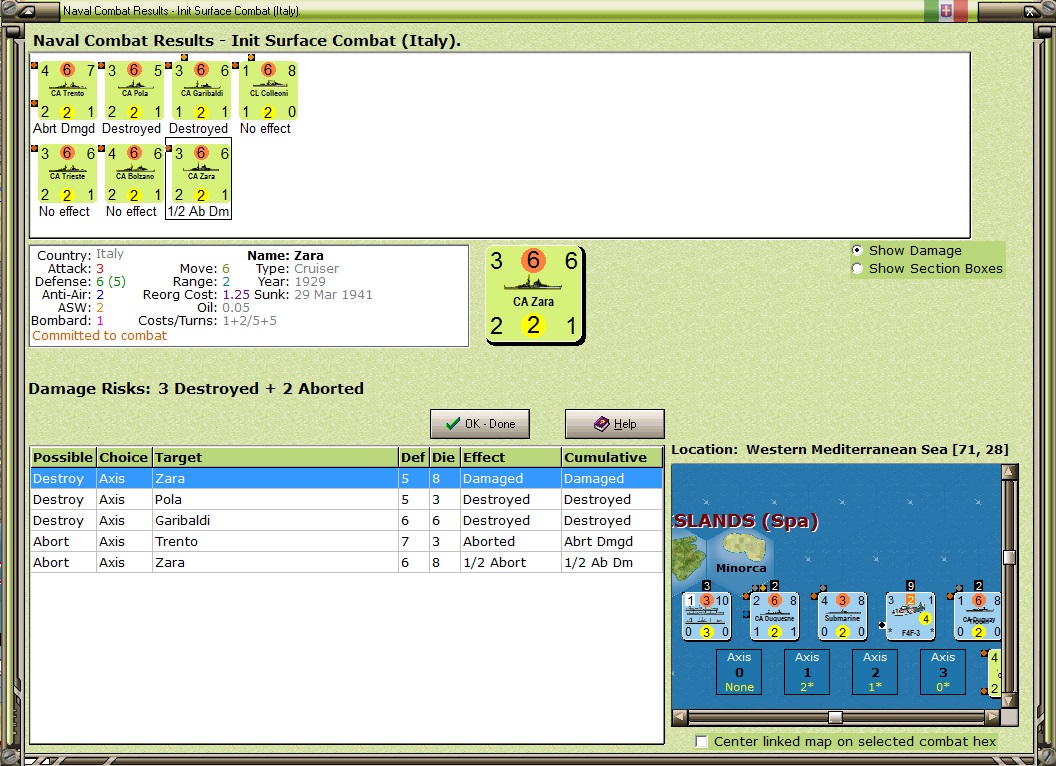Select the CA Pola unit counter
This screenshot has width=1056, height=766.
pyautogui.click(x=133, y=92)
